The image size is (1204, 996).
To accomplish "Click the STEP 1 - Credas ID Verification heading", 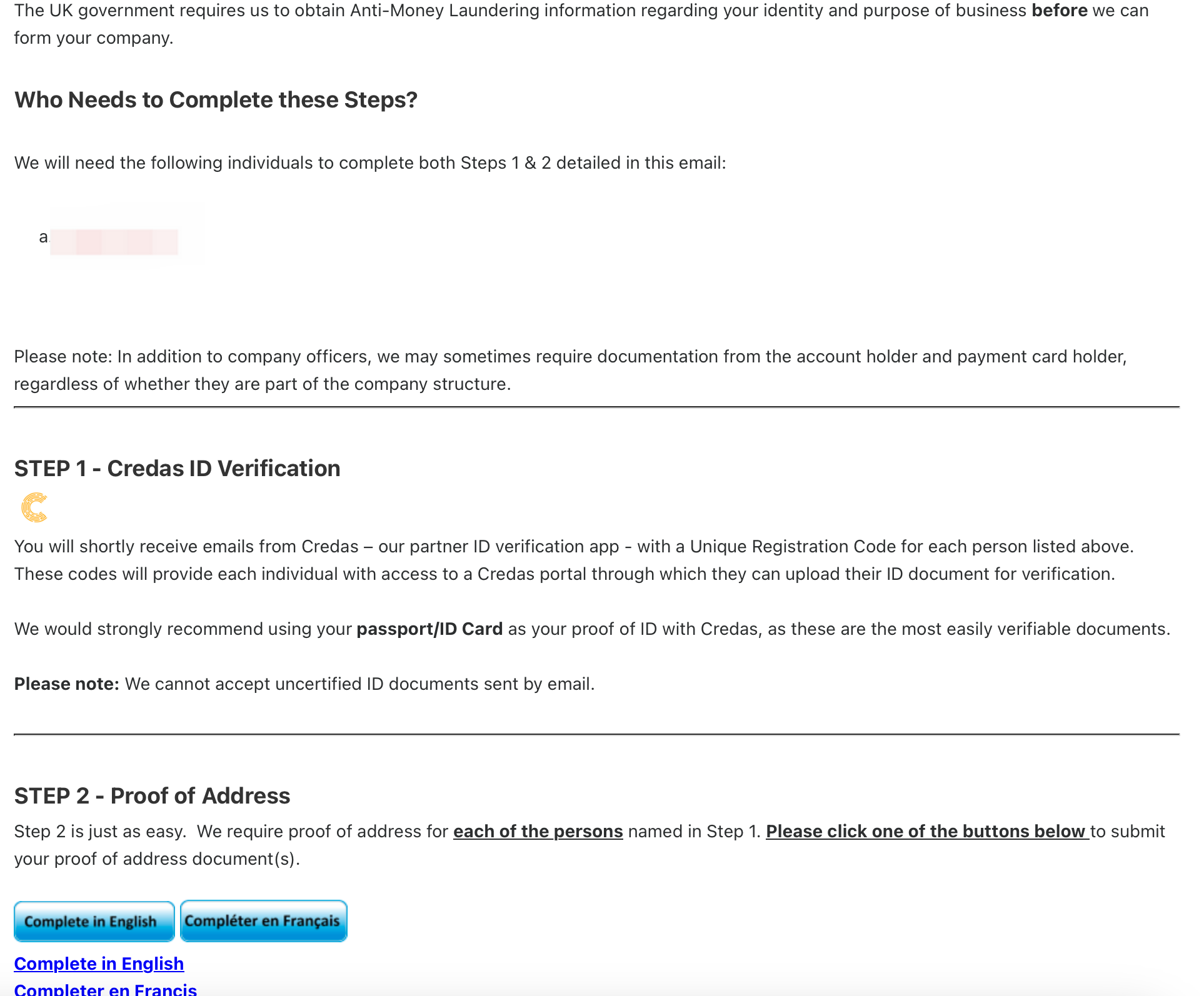I will coord(177,469).
